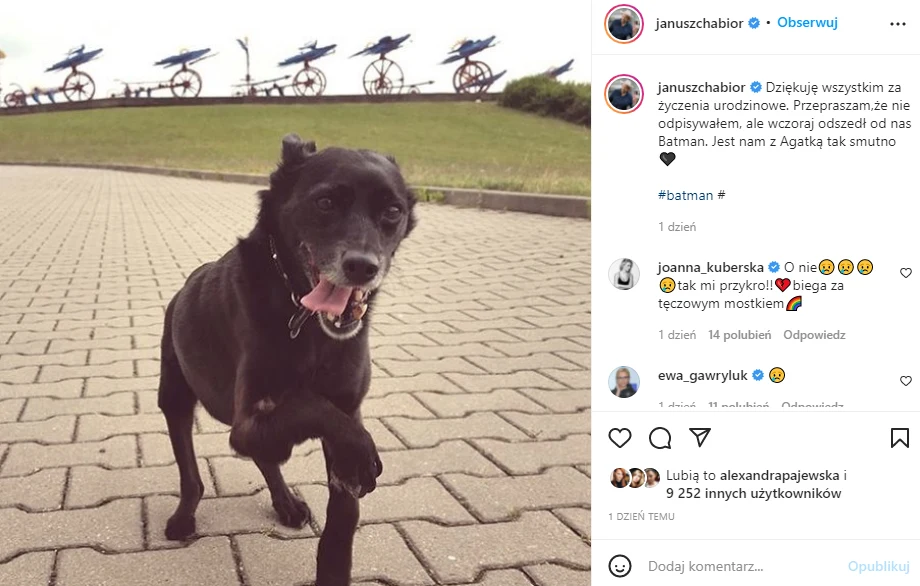Like joanna_kuberska's comment
Image resolution: width=920 pixels, height=586 pixels.
[x=905, y=273]
